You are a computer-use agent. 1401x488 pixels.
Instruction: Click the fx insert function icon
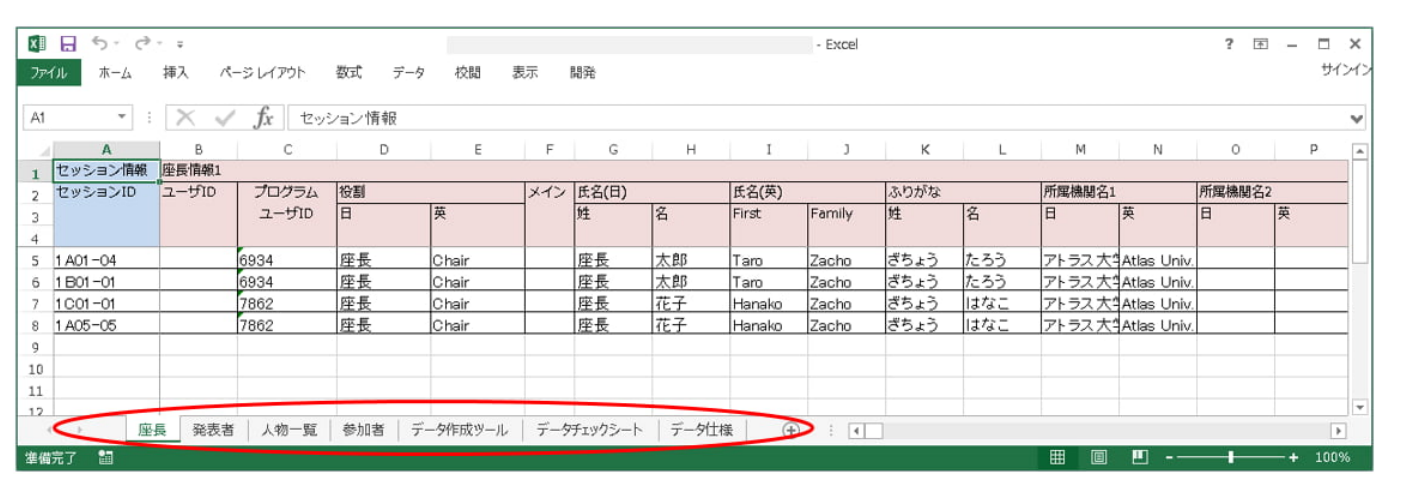click(263, 118)
